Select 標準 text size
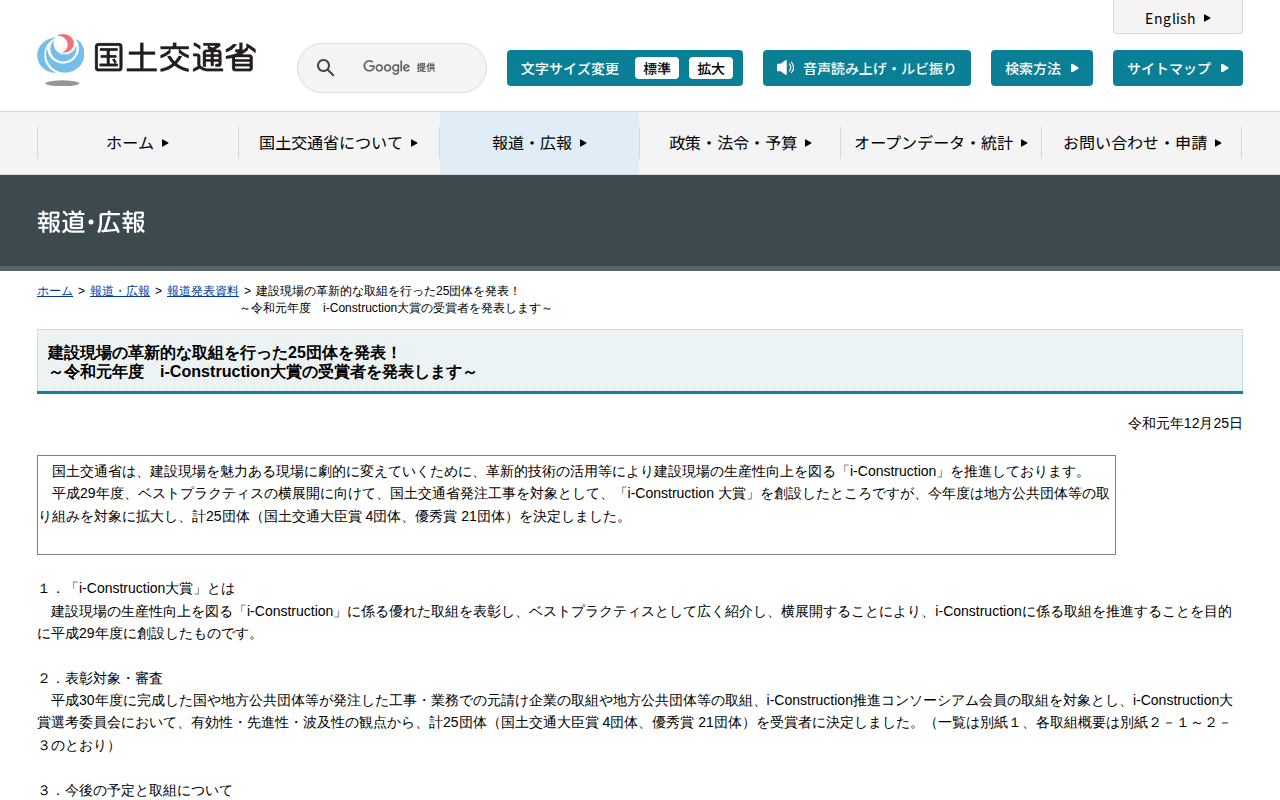1280x800 pixels. 657,68
